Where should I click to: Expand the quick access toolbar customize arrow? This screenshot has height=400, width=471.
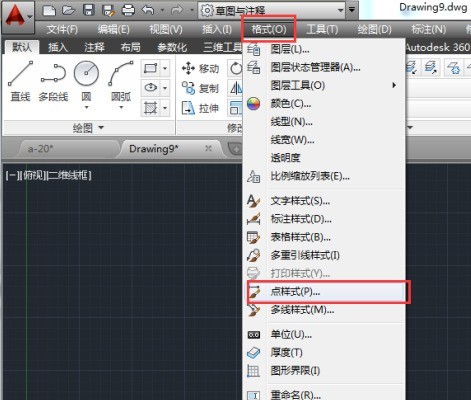coord(352,10)
